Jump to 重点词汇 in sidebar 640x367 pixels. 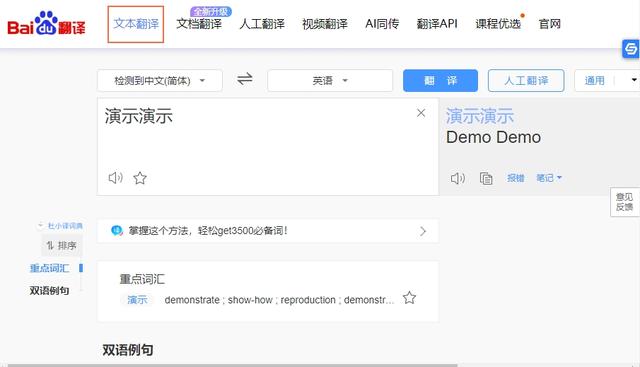(x=49, y=268)
